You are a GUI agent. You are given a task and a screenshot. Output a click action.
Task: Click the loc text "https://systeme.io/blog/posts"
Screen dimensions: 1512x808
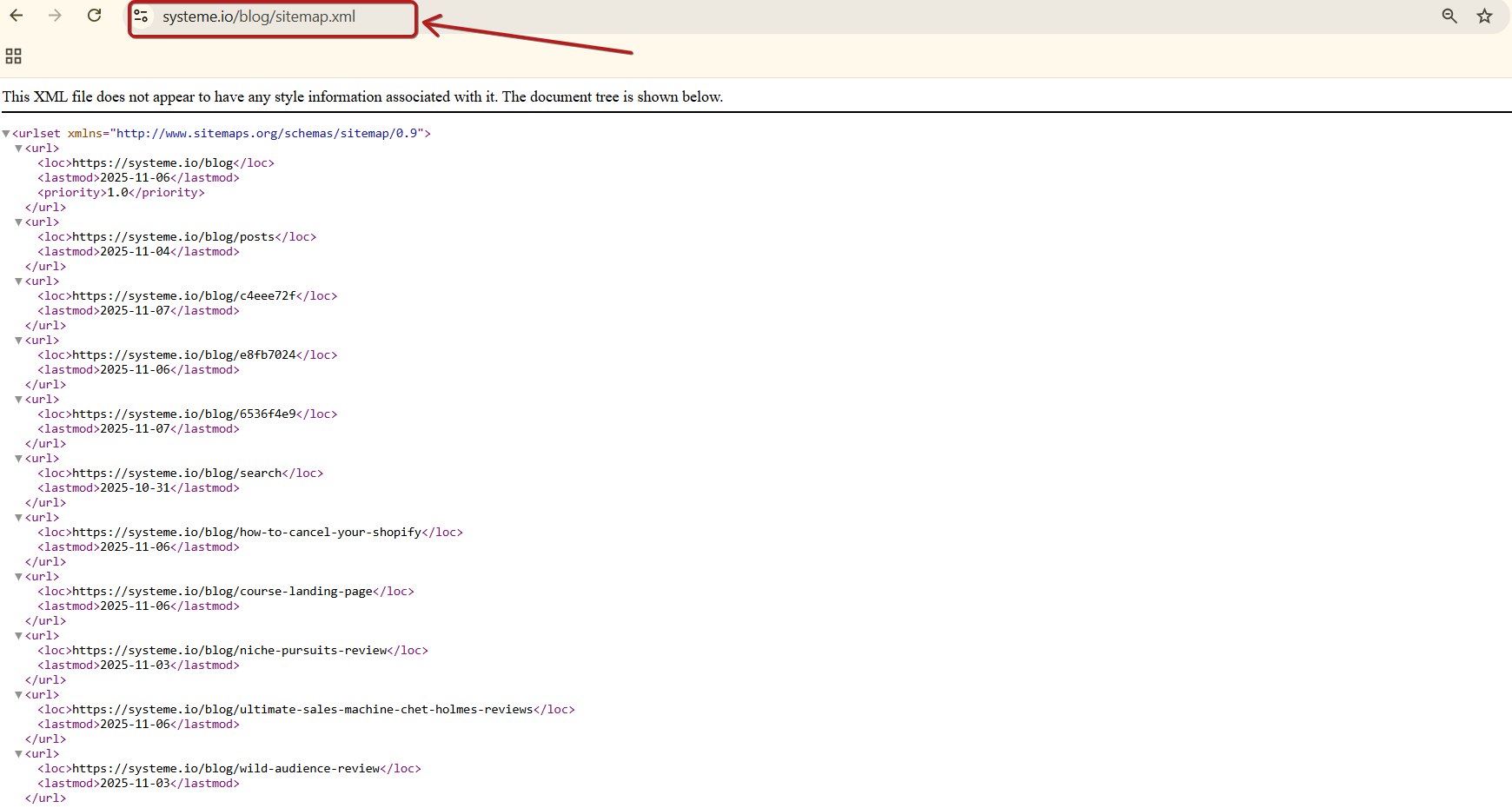(174, 237)
